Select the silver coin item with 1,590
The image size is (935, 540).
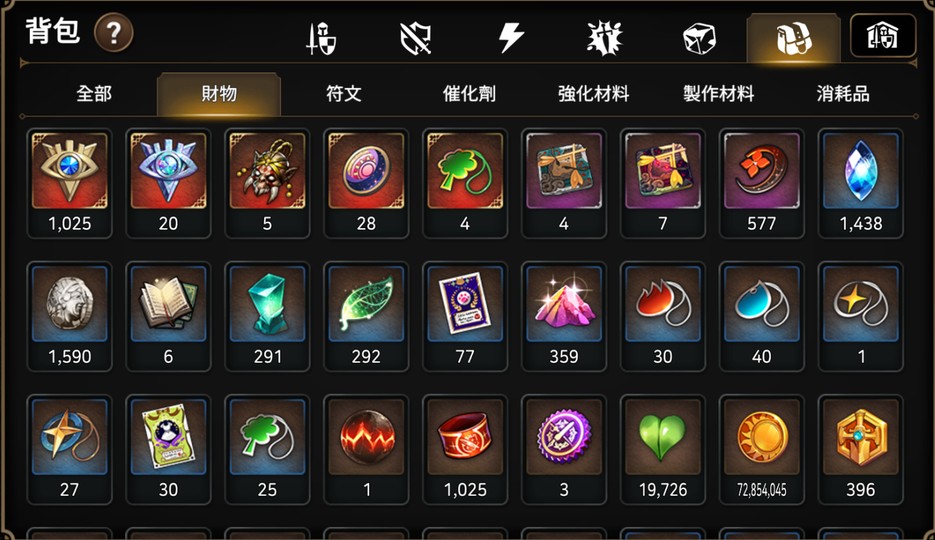coord(70,316)
